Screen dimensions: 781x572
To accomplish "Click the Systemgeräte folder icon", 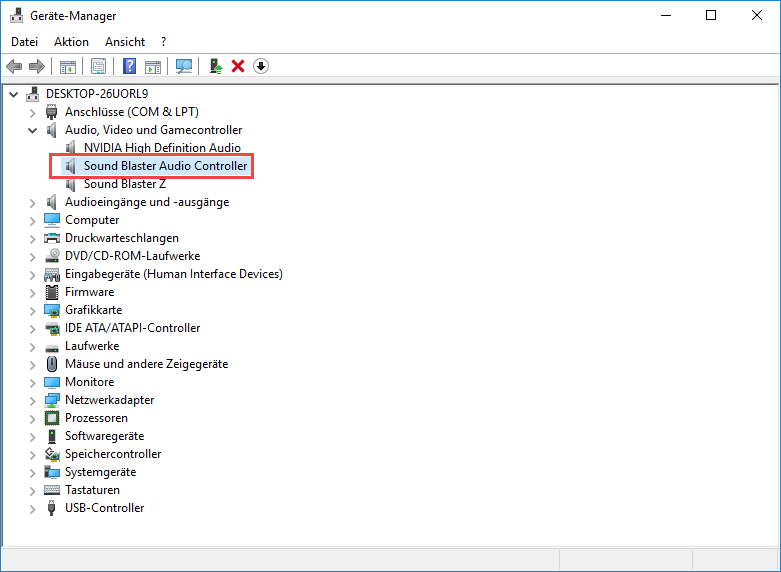I will [52, 472].
